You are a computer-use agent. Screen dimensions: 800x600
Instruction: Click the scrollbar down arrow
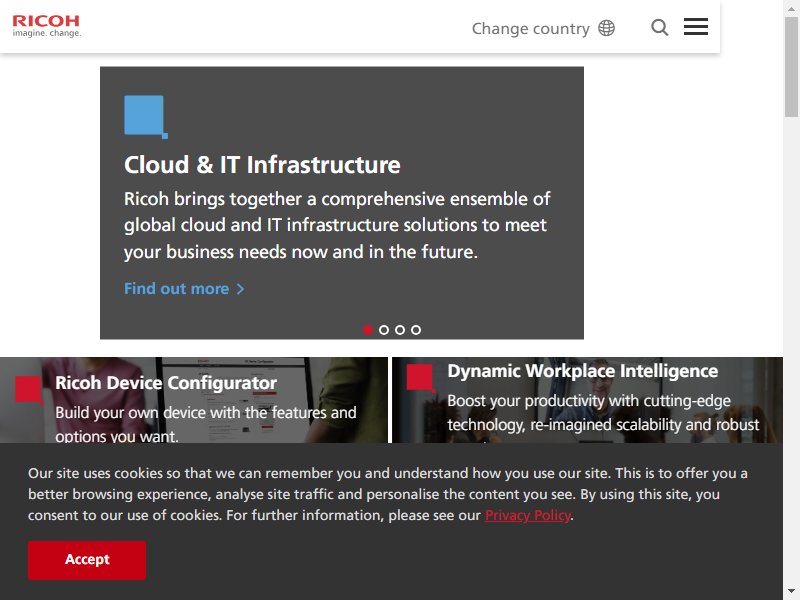pos(791,592)
